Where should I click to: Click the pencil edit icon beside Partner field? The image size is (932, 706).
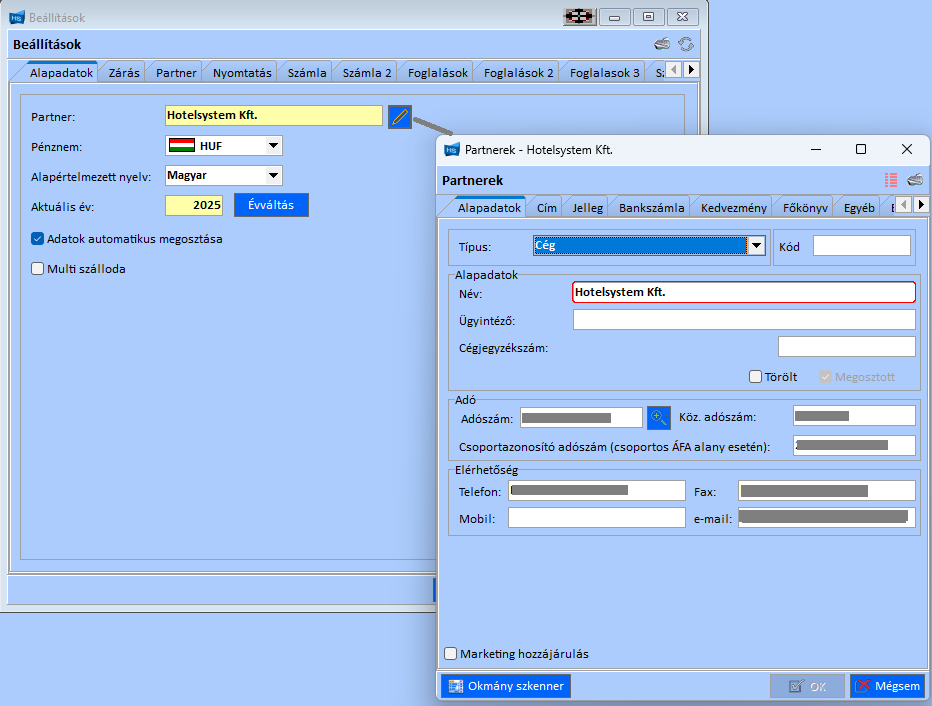click(400, 116)
